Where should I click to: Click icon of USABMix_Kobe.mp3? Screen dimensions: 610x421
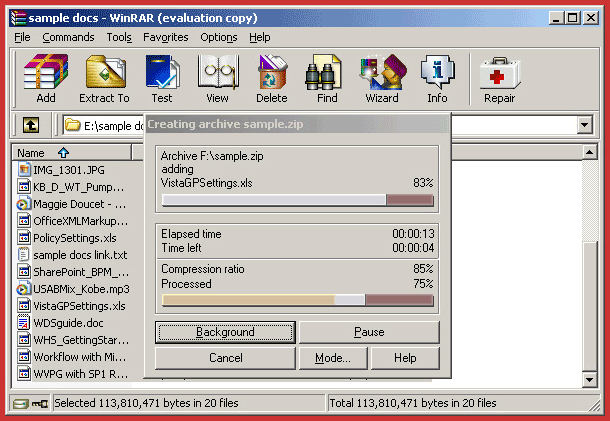[x=23, y=289]
